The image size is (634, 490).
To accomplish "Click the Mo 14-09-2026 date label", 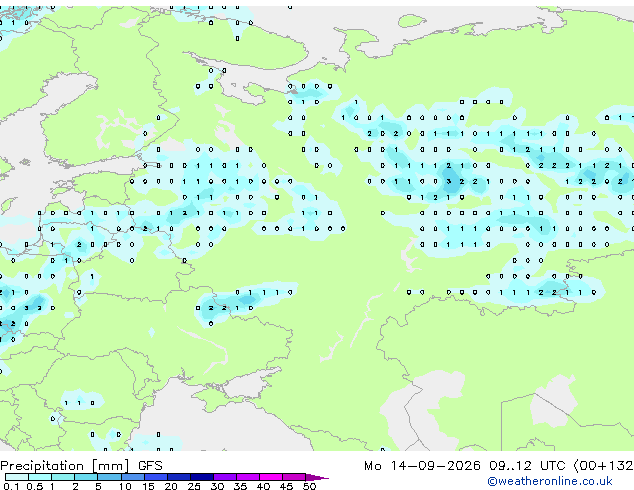I will (422, 466).
